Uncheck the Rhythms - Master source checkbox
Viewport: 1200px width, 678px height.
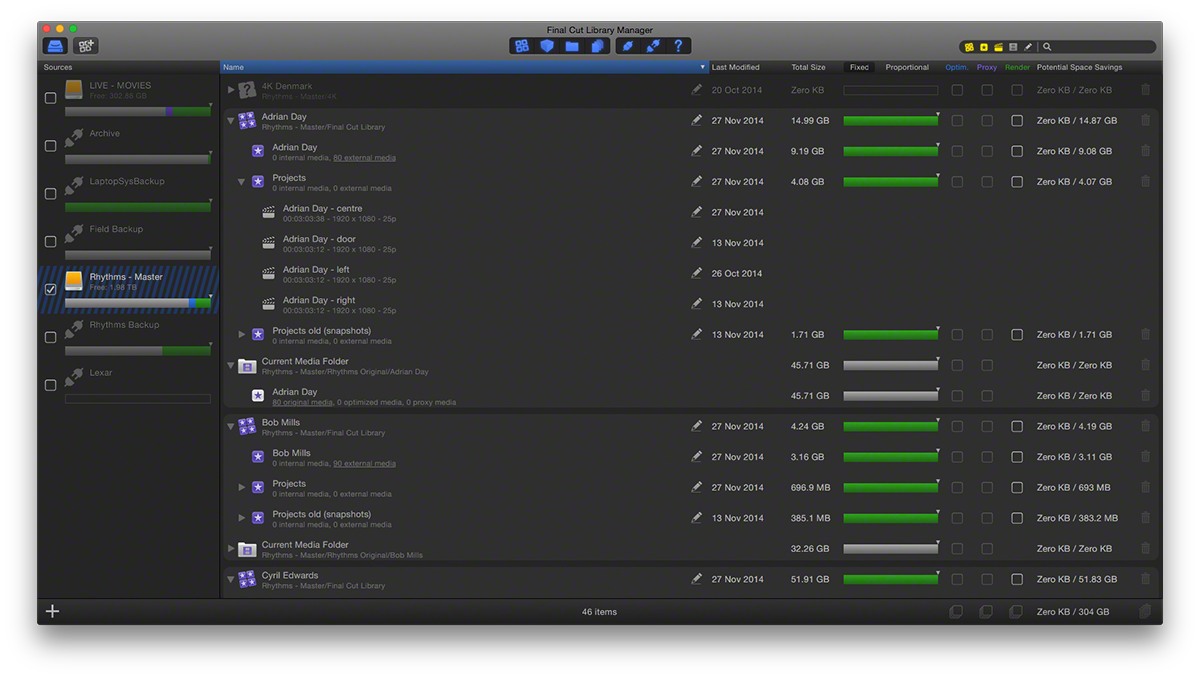pos(51,290)
